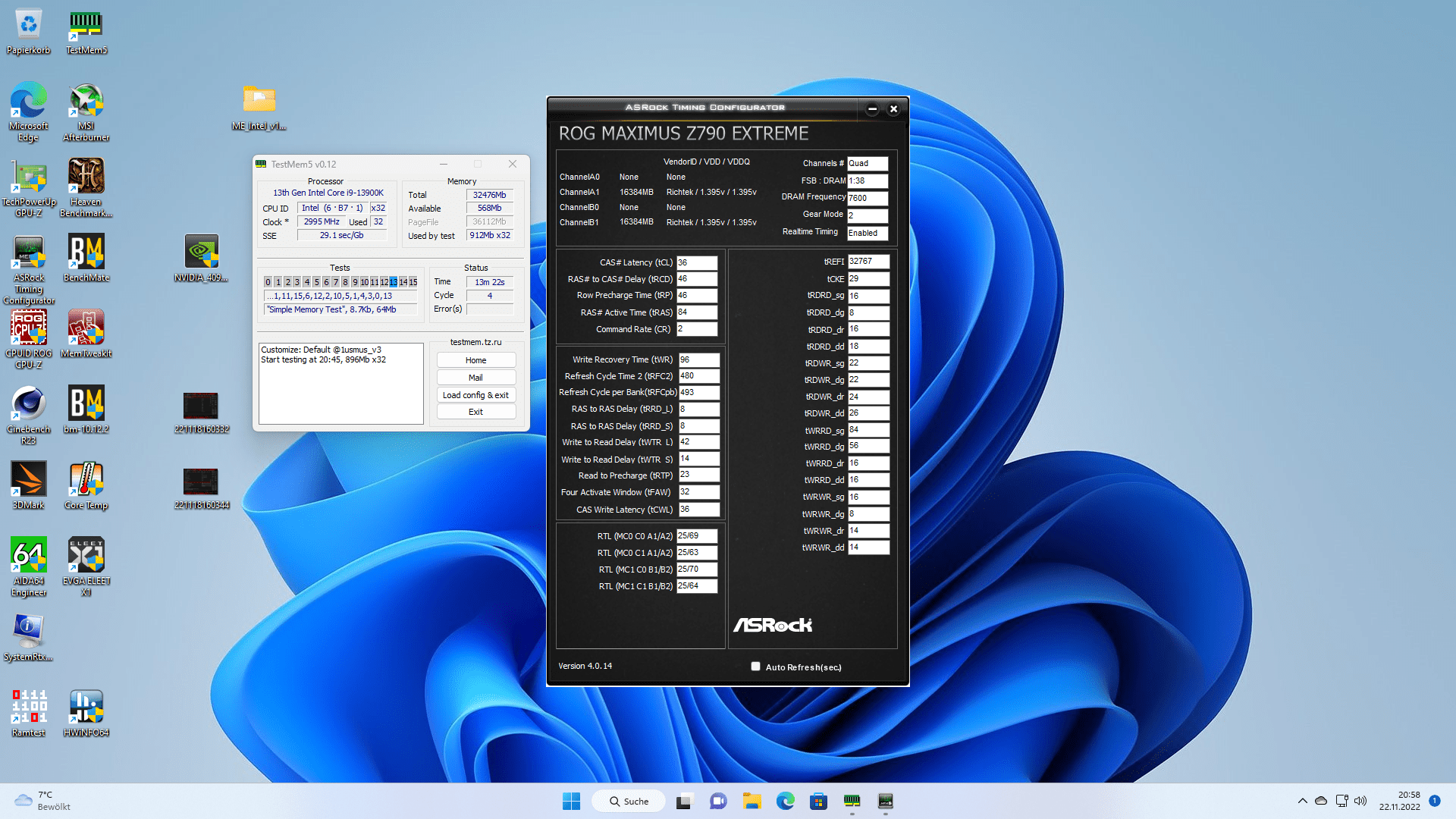Open the EVGA ELEET X1 shortcut
The height and width of the screenshot is (819, 1456).
[x=86, y=567]
